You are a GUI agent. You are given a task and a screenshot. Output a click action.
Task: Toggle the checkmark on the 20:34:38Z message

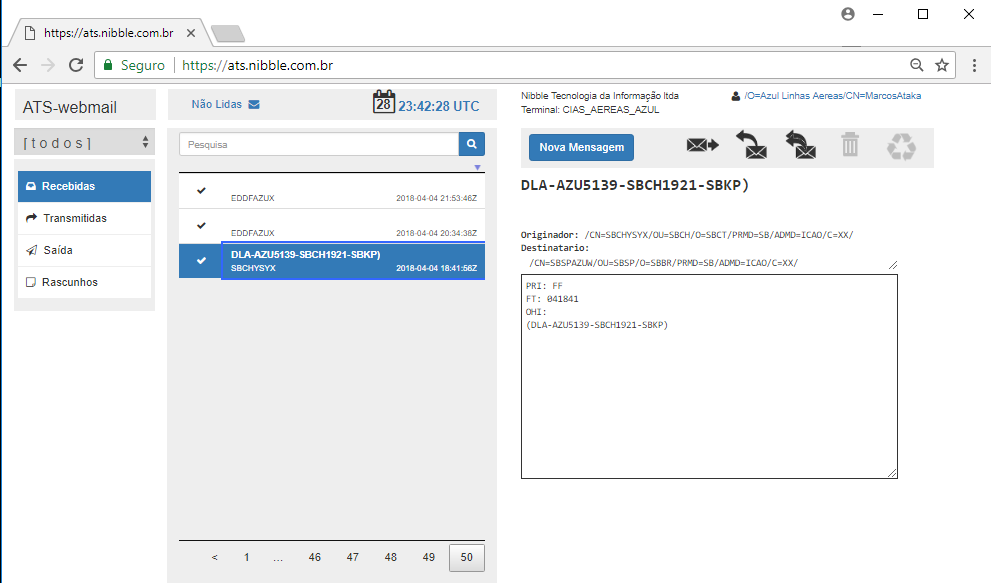[x=201, y=225]
